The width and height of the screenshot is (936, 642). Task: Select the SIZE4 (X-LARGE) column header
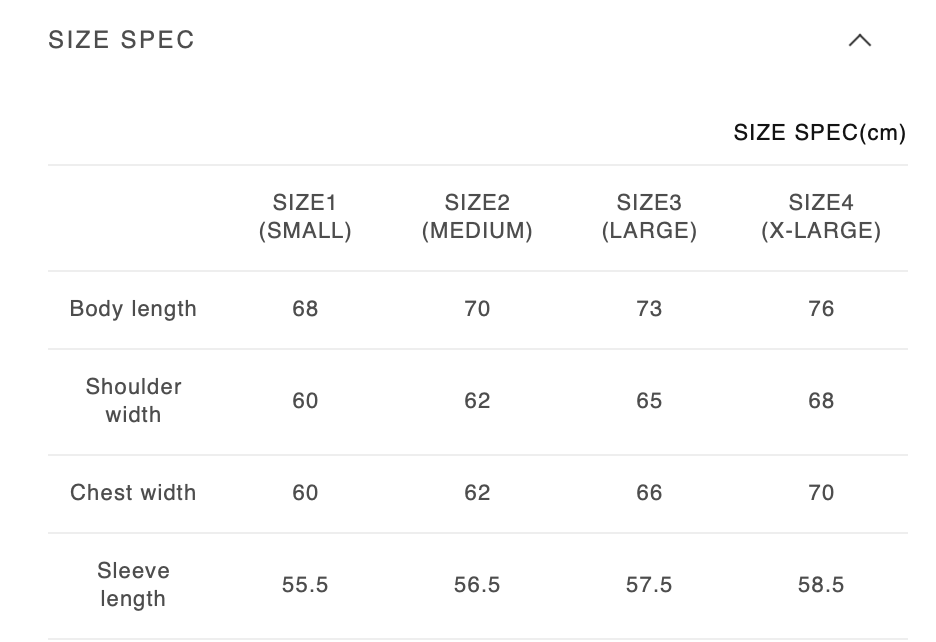821,217
